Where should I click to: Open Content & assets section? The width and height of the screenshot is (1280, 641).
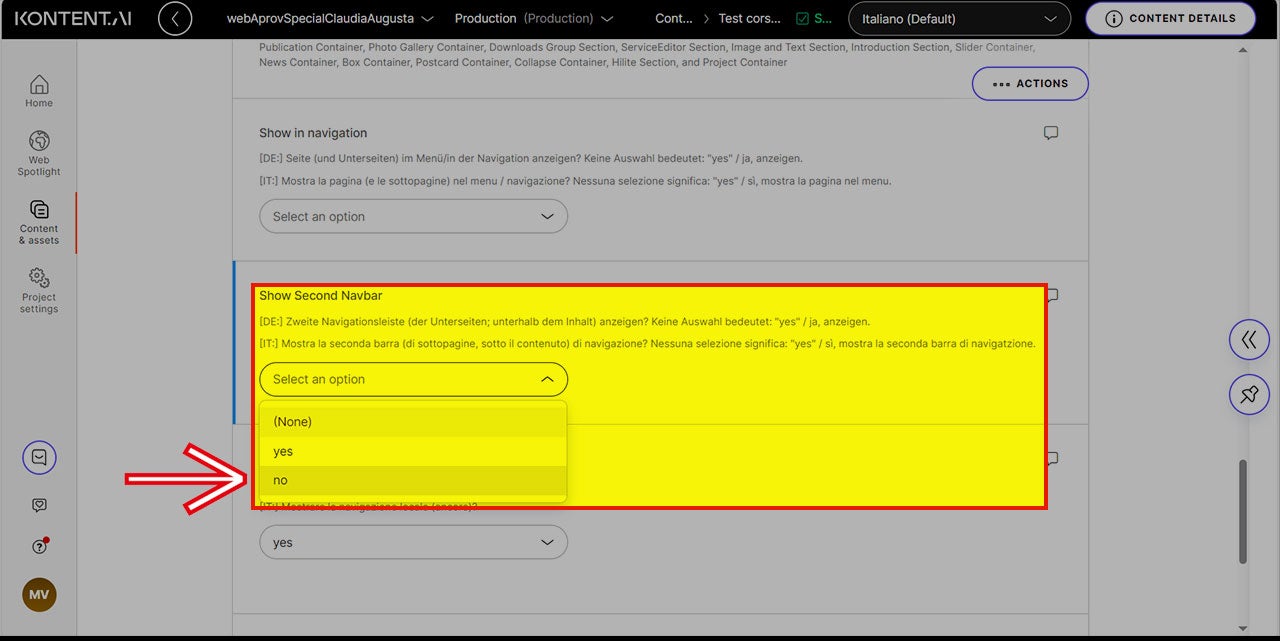pyautogui.click(x=39, y=221)
